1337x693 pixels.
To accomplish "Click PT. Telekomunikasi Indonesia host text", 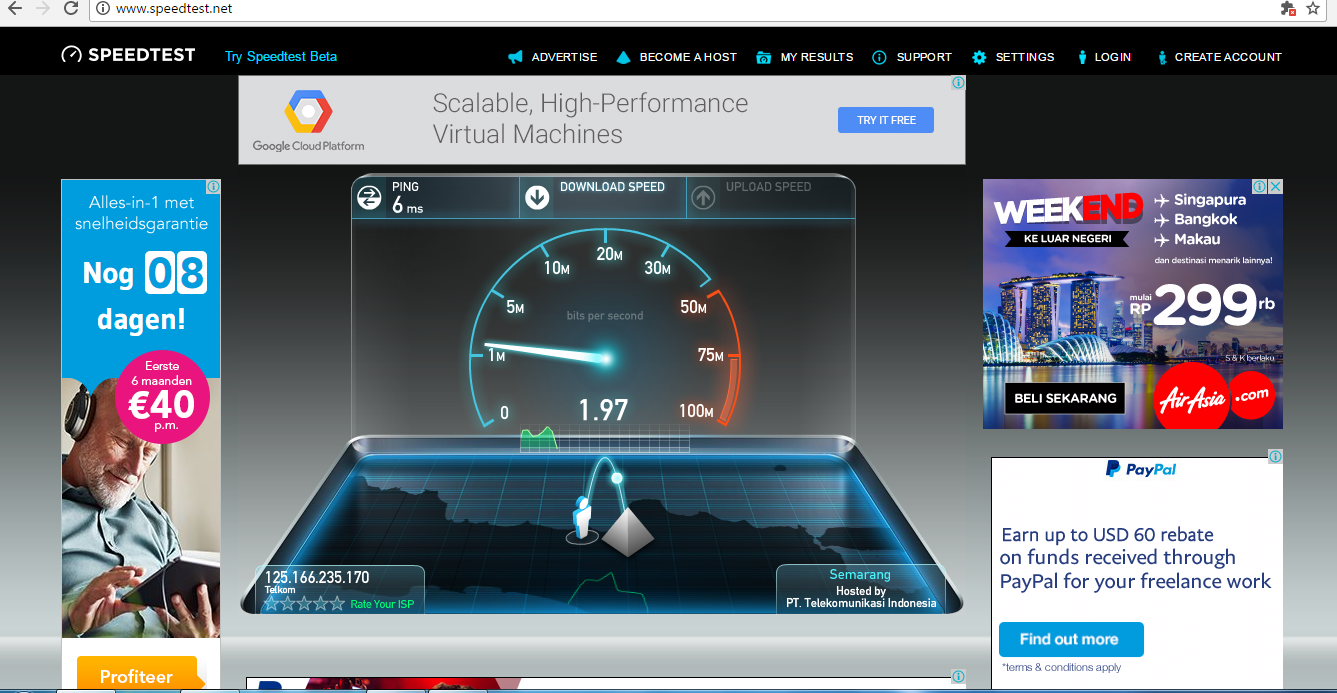I will (x=861, y=603).
